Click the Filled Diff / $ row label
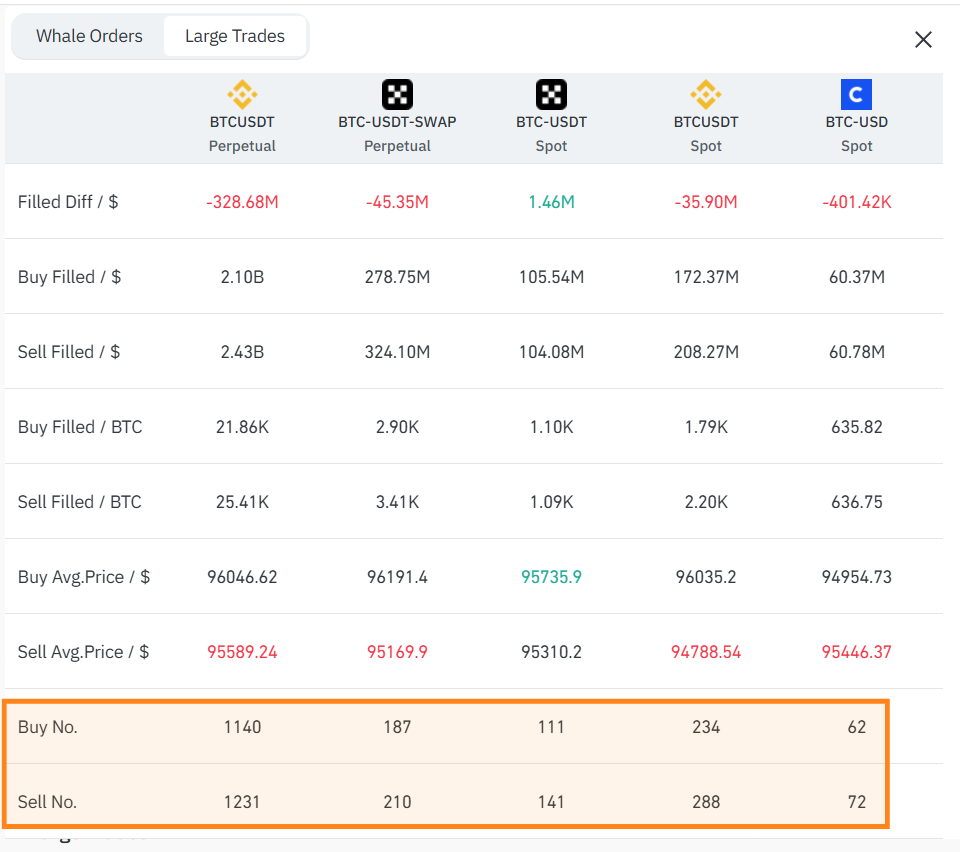Screen dimensions: 960x852 (x=68, y=202)
